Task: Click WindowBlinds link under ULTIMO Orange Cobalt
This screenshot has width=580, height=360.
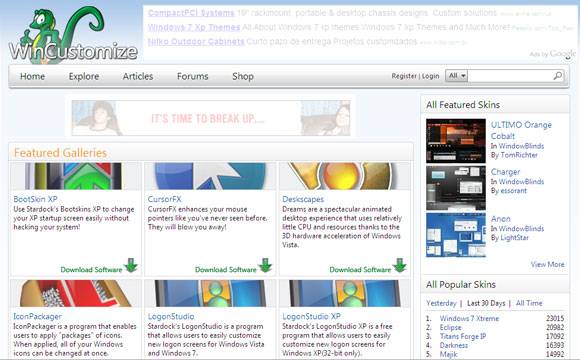Action: pos(521,146)
